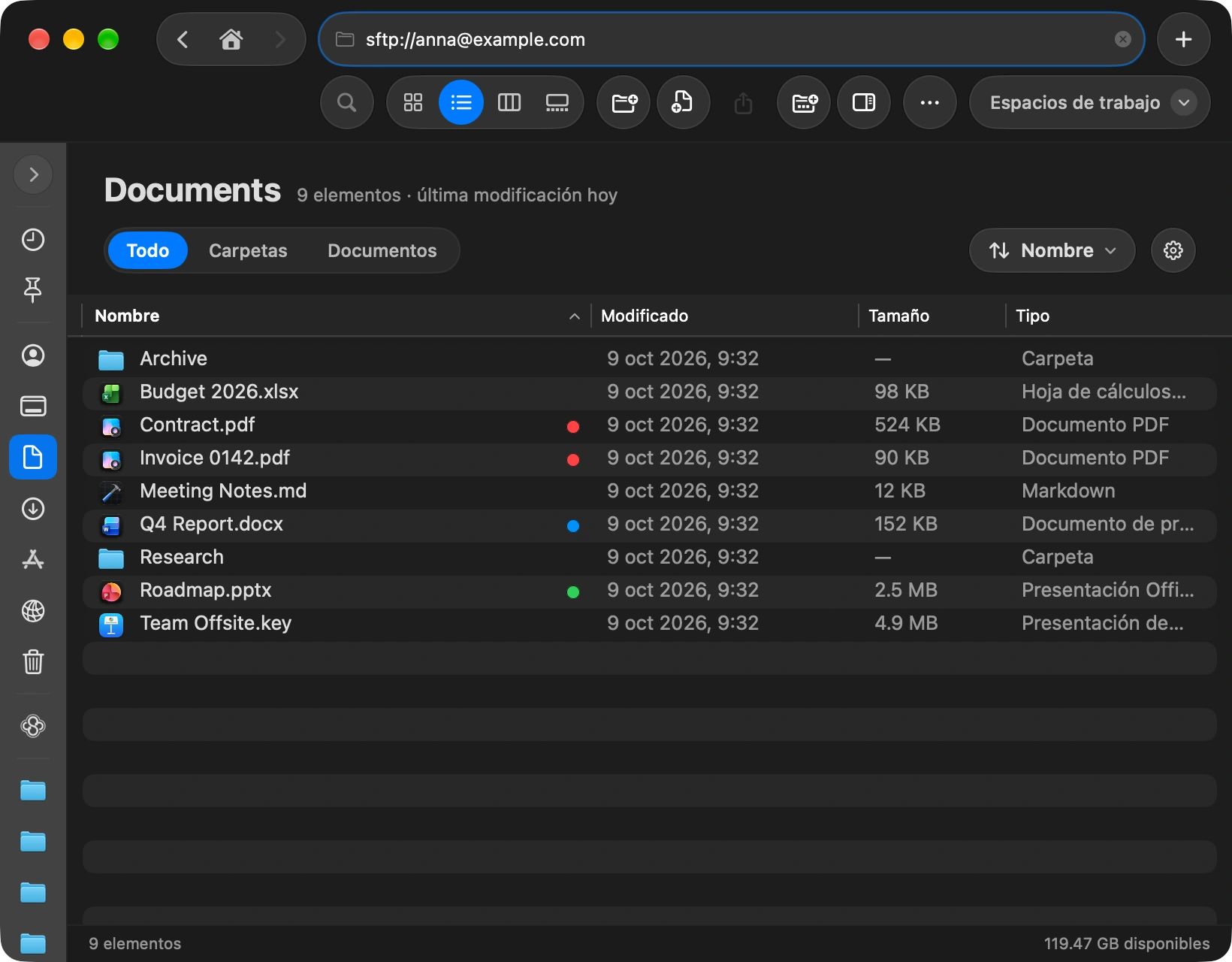
Task: Open pinned items in sidebar
Action: (33, 289)
